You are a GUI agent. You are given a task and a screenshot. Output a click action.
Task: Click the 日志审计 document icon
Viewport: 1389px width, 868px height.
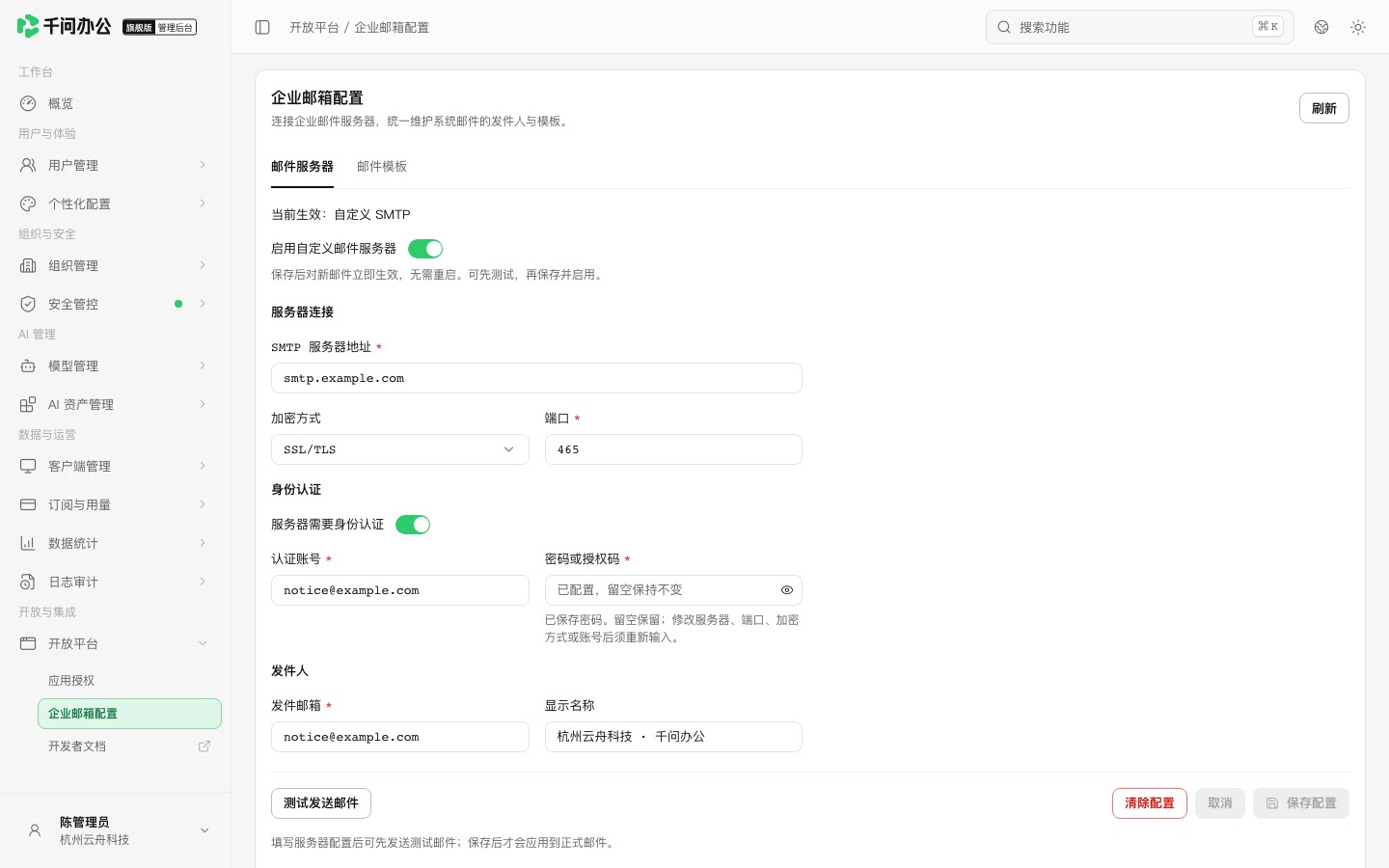(x=28, y=582)
